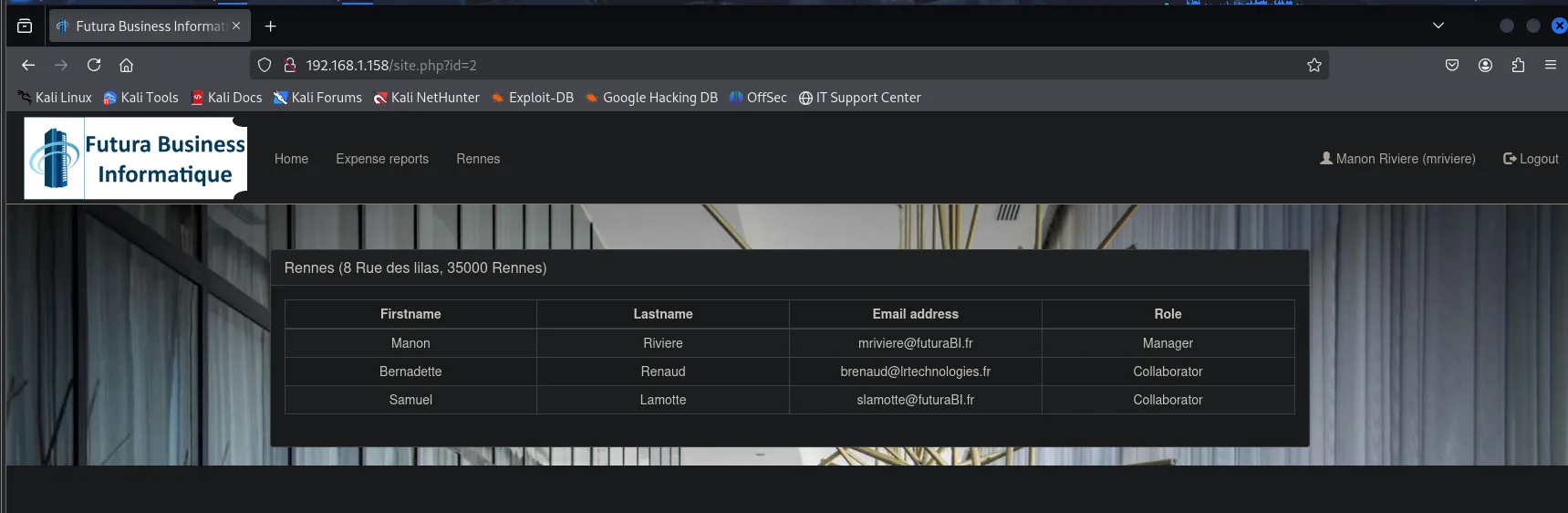Screen dimensions: 1568x513
Task: Close the Futura Business Informatique tab
Action: tap(236, 26)
